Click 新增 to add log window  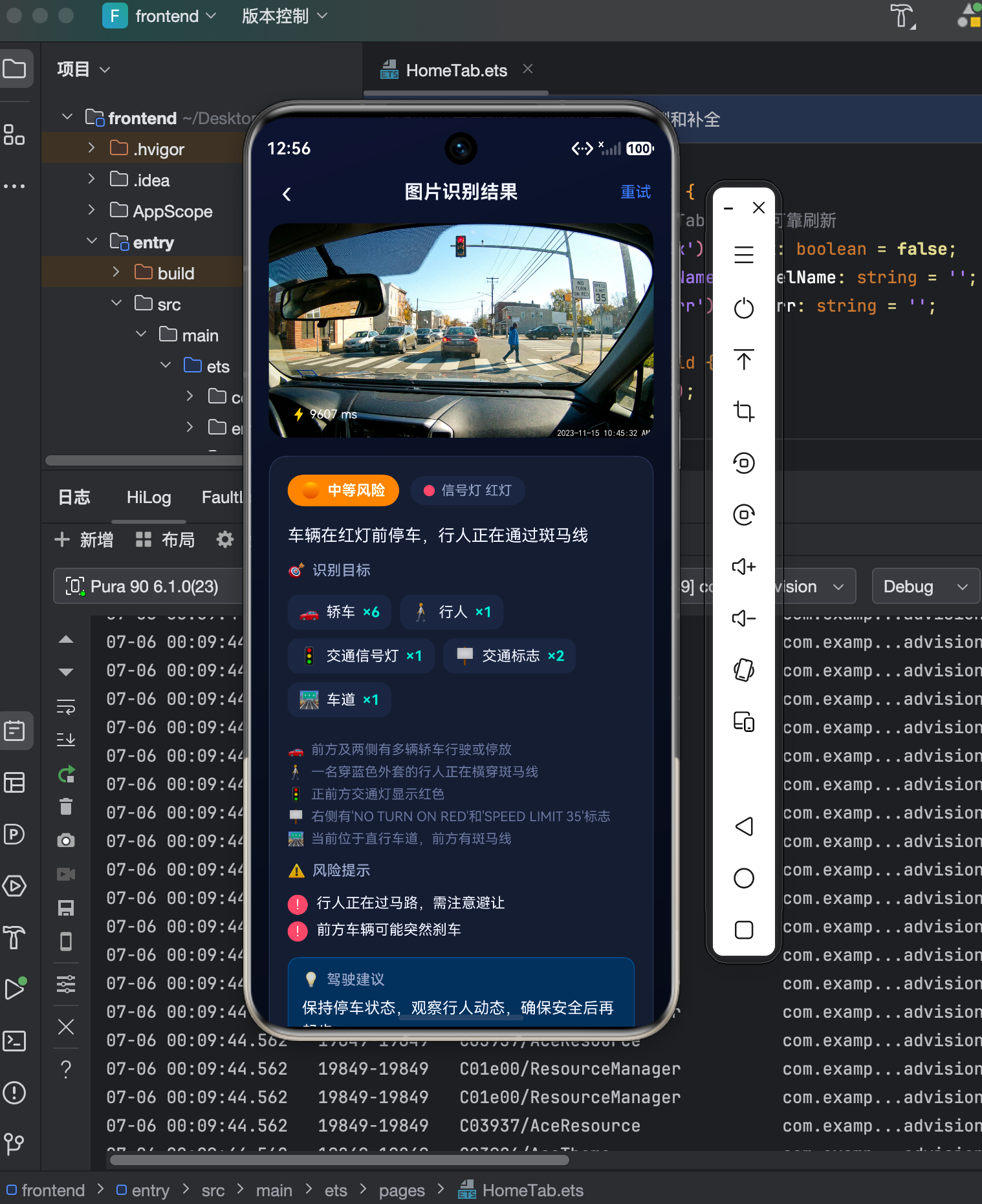click(x=84, y=539)
